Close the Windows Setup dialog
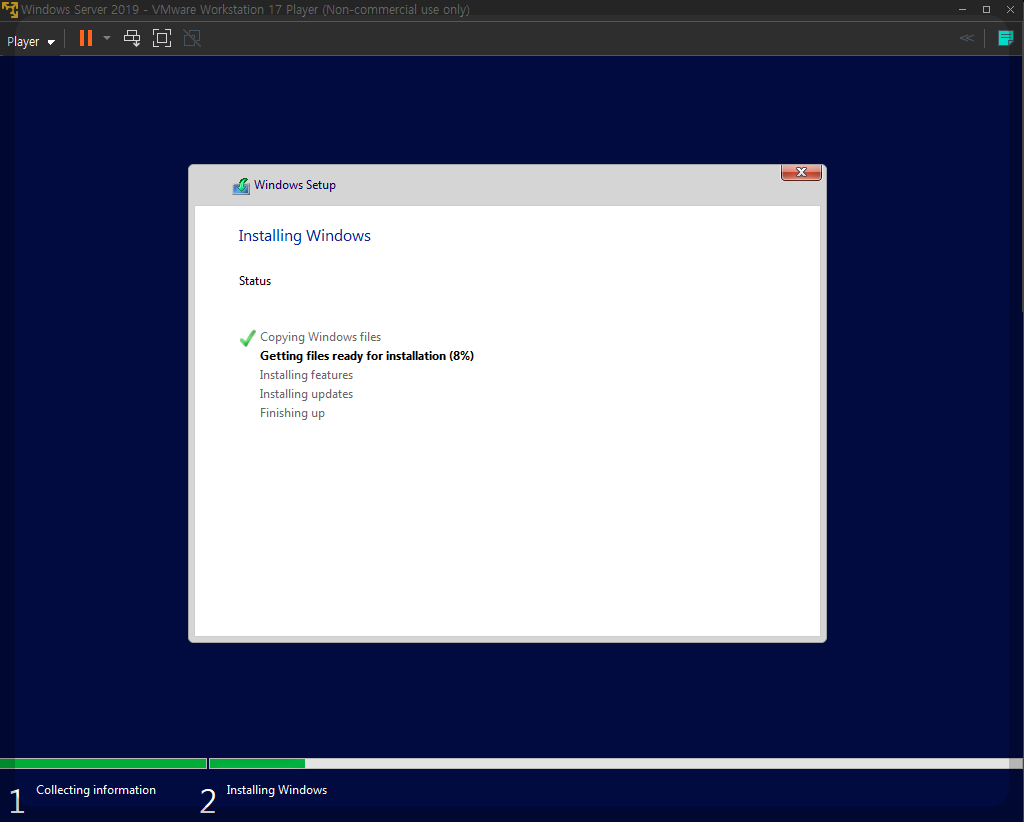 pos(801,172)
